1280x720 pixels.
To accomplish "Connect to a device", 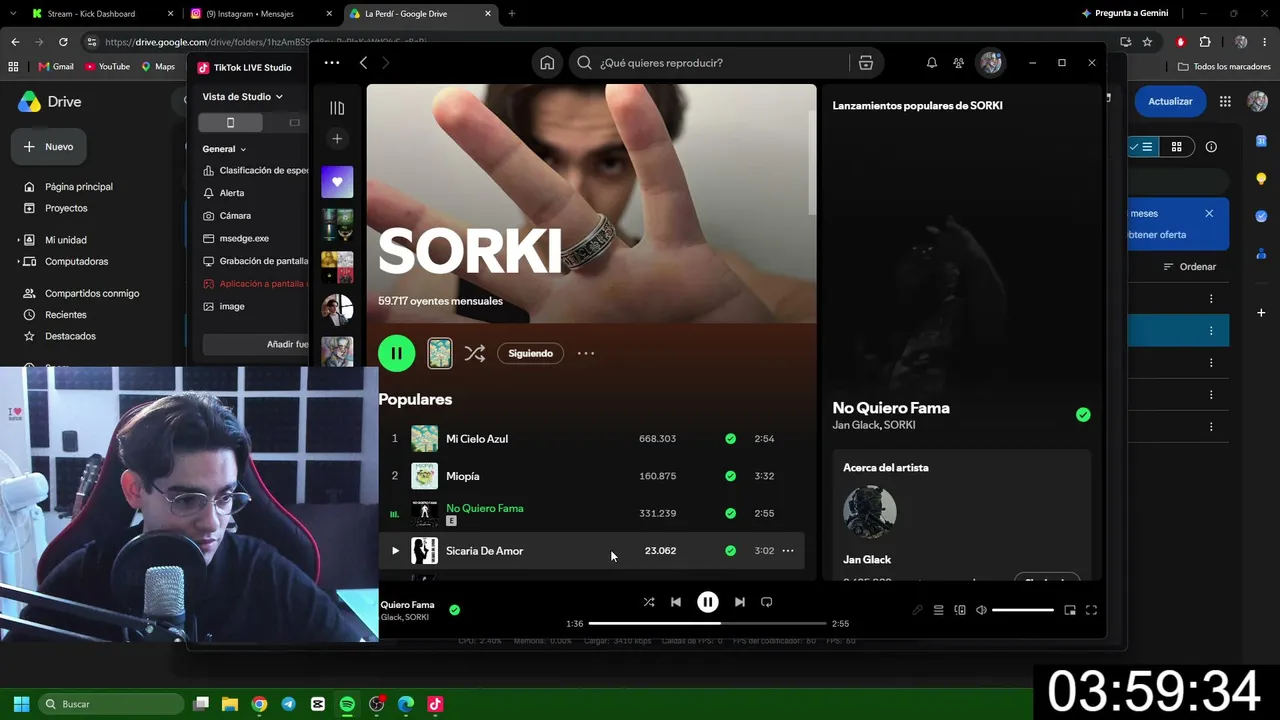I will 960,610.
